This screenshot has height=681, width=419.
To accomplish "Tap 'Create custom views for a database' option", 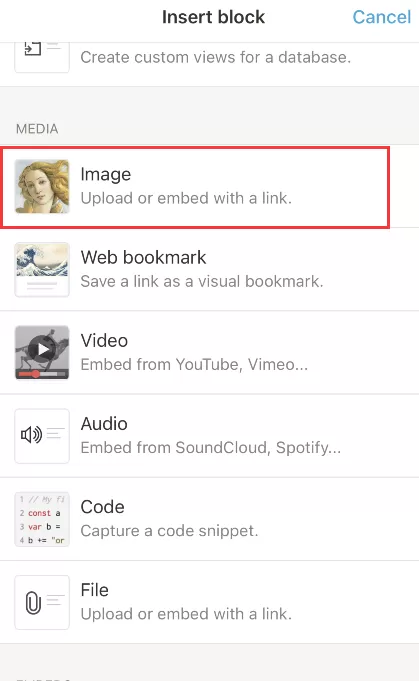I will [x=216, y=57].
